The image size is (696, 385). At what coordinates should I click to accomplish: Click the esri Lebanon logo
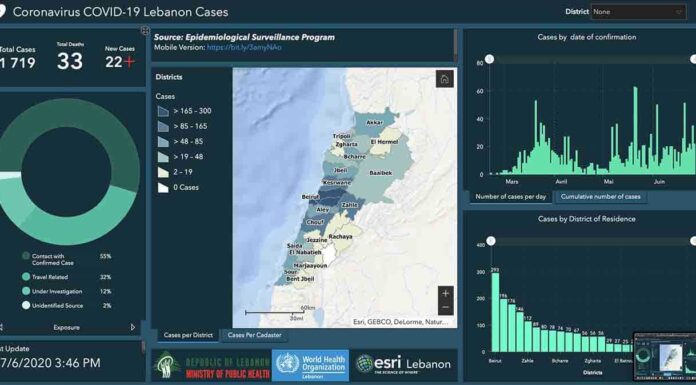pyautogui.click(x=403, y=364)
